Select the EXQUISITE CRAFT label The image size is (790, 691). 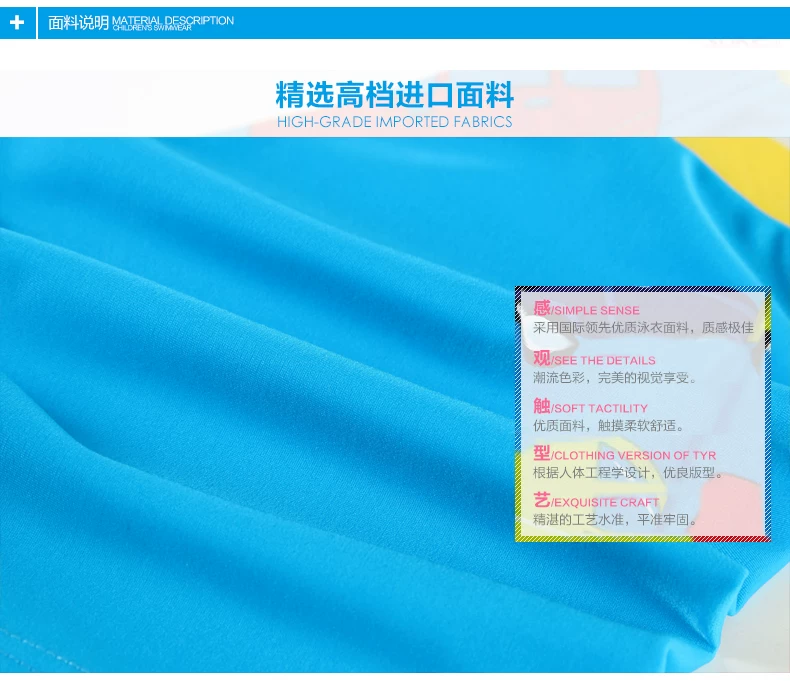[606, 502]
